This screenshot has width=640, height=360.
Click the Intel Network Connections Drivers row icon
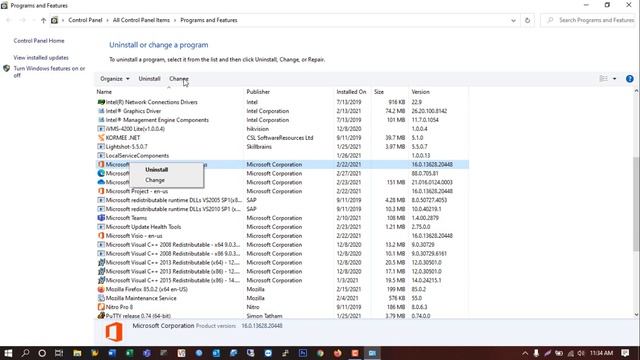(101, 102)
